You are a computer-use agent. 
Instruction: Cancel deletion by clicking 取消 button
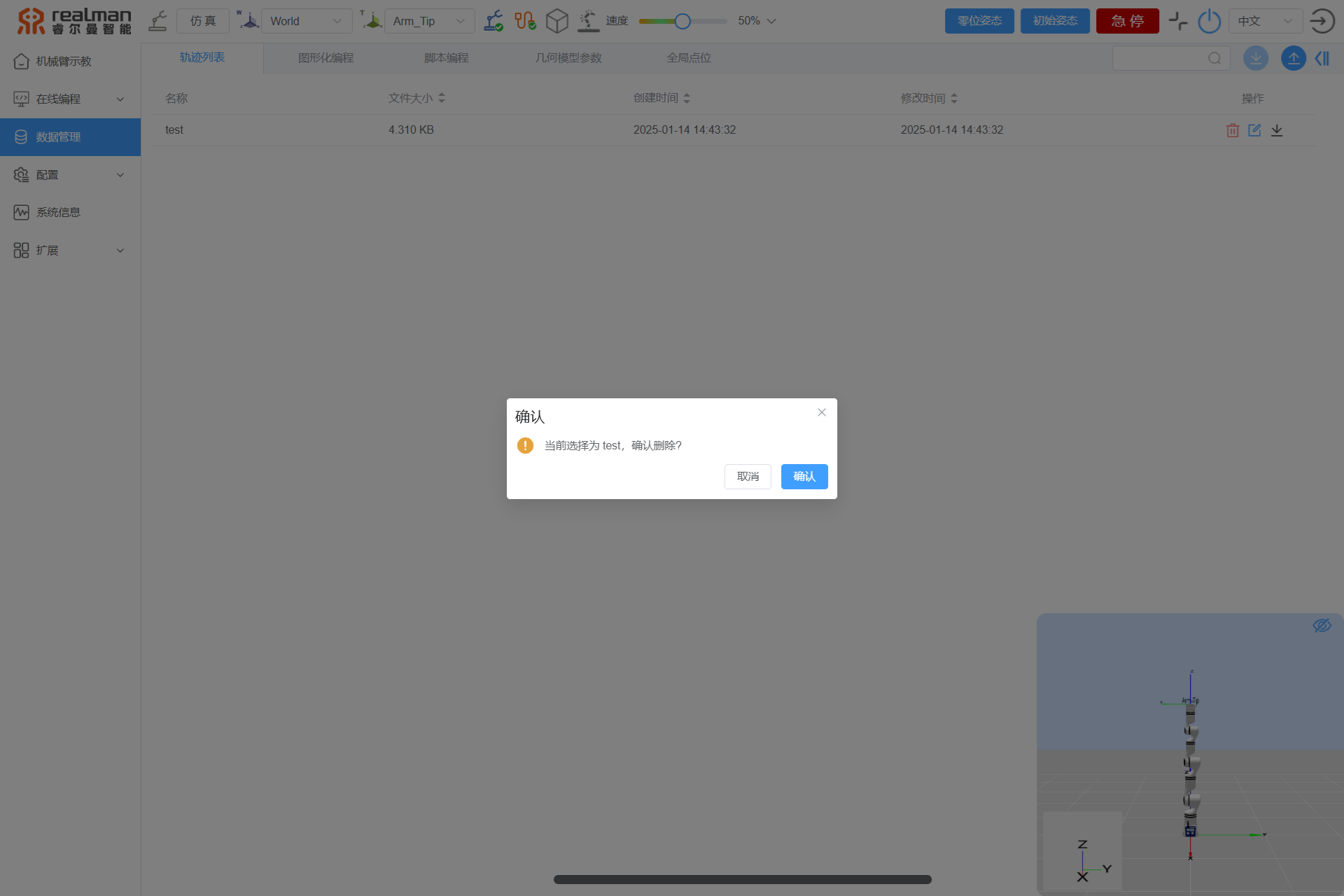pyautogui.click(x=748, y=476)
